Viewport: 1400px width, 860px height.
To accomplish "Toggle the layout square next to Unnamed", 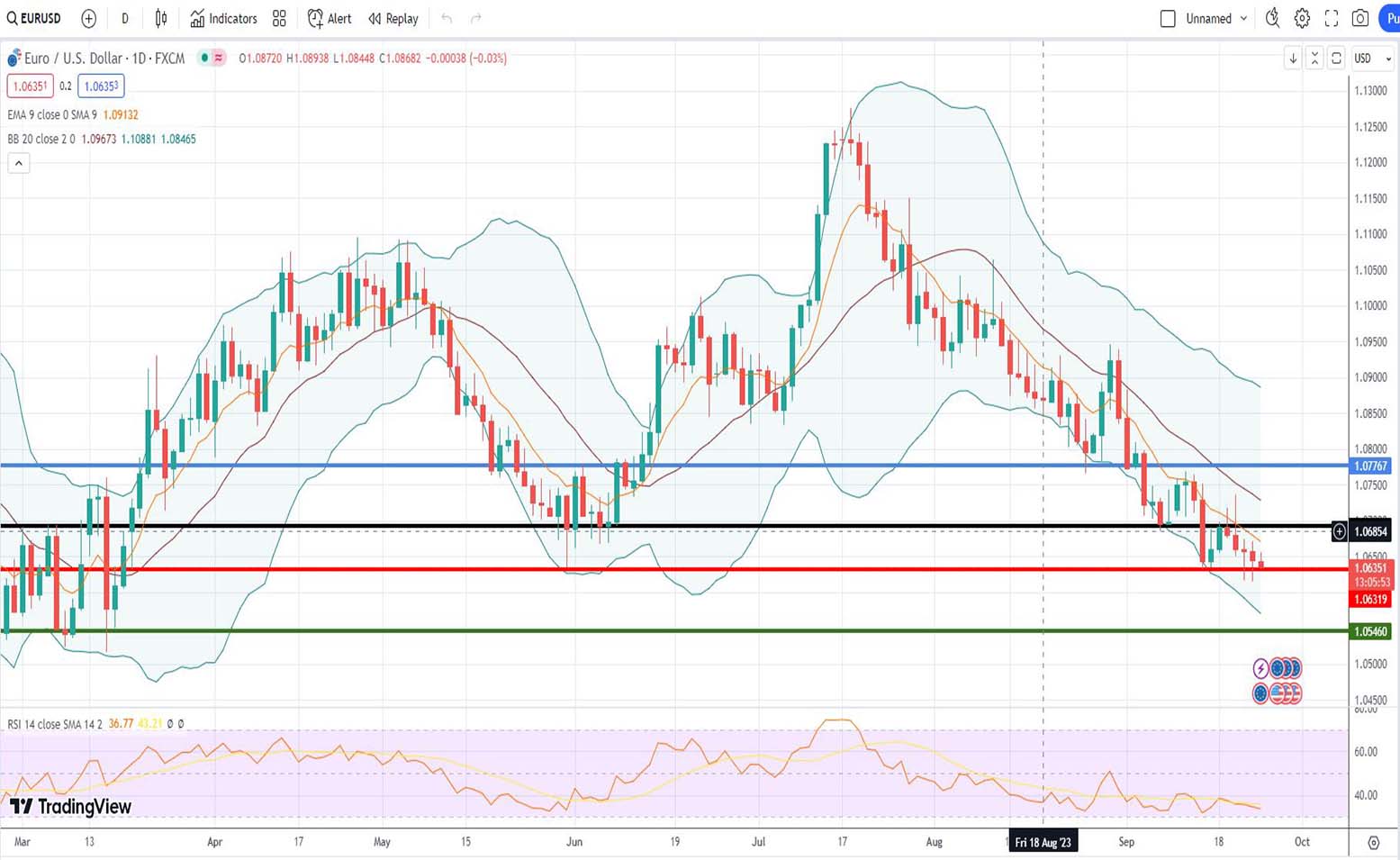I will 1168,18.
